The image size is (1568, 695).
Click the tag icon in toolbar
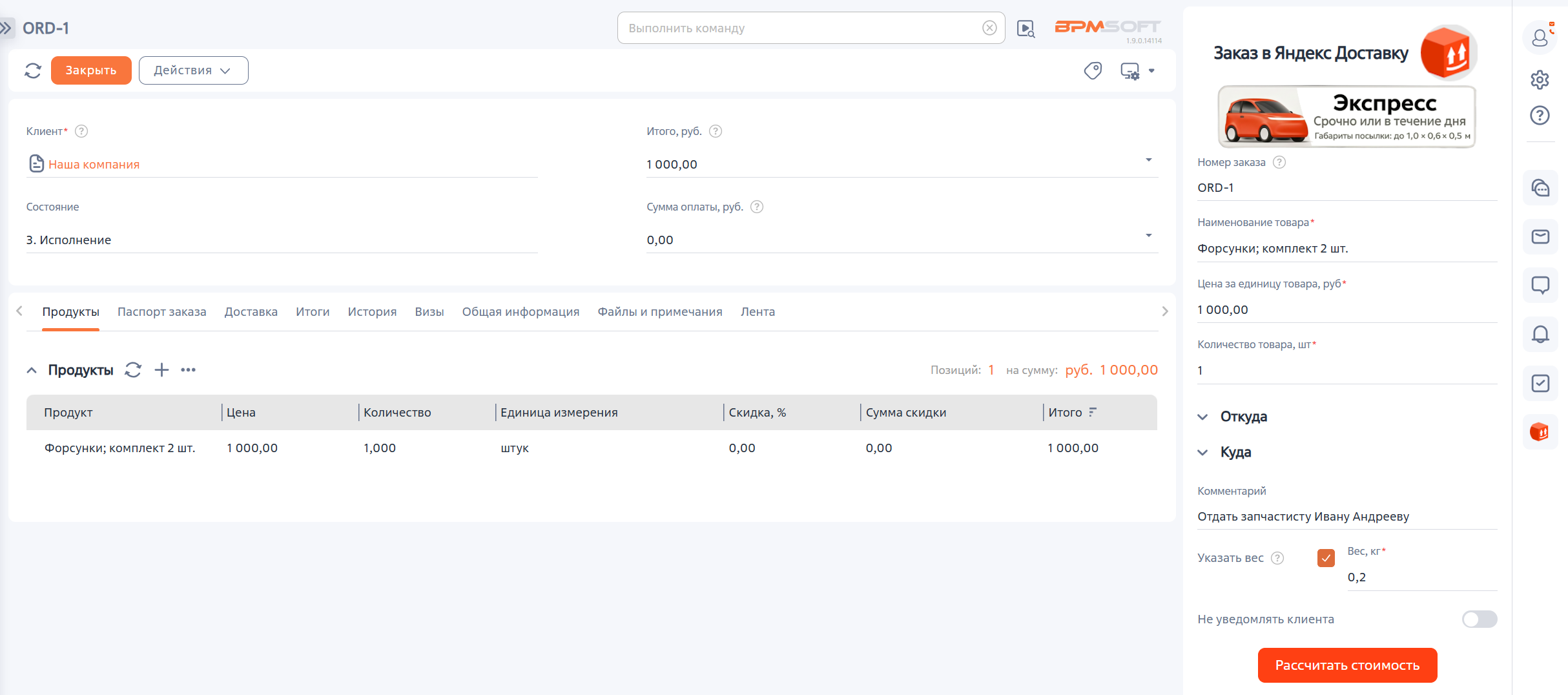[1093, 70]
